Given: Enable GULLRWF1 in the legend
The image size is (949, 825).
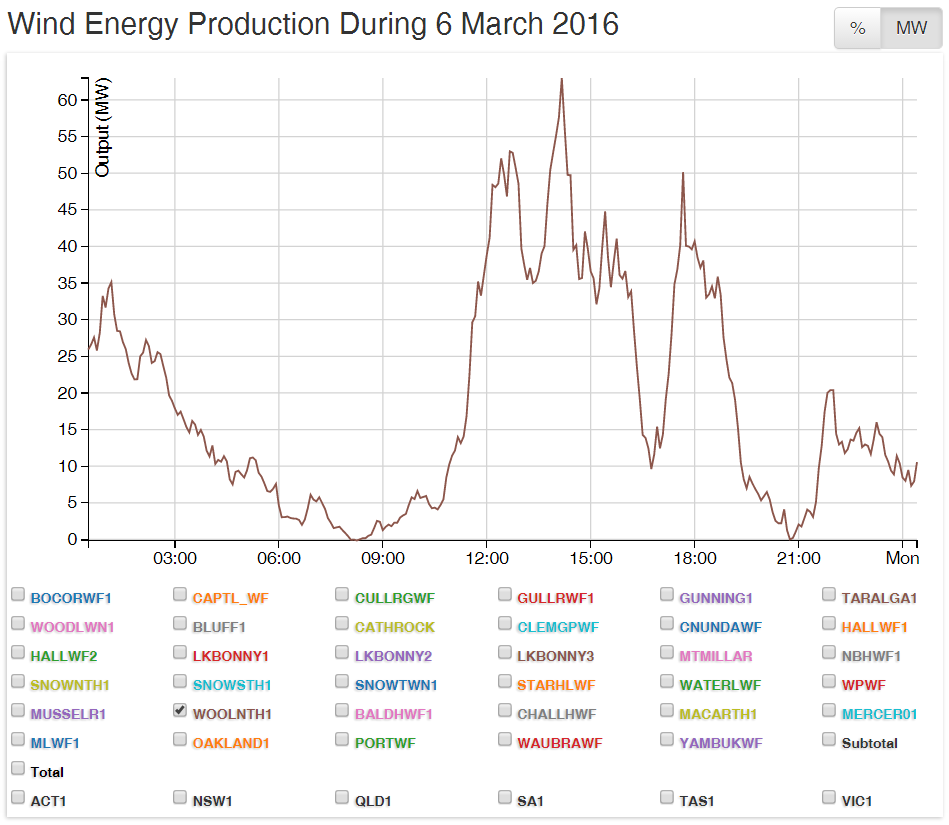Looking at the screenshot, I should (505, 595).
